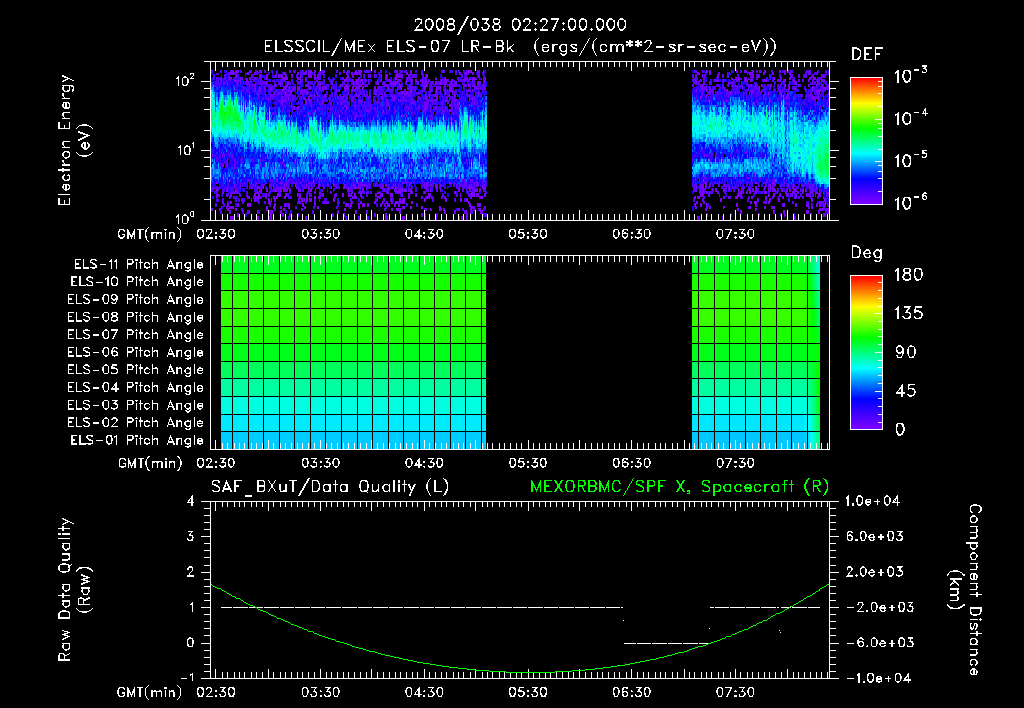Click the green spacecraft X trajectory curve
This screenshot has height=708, width=1024.
pyautogui.click(x=519, y=672)
